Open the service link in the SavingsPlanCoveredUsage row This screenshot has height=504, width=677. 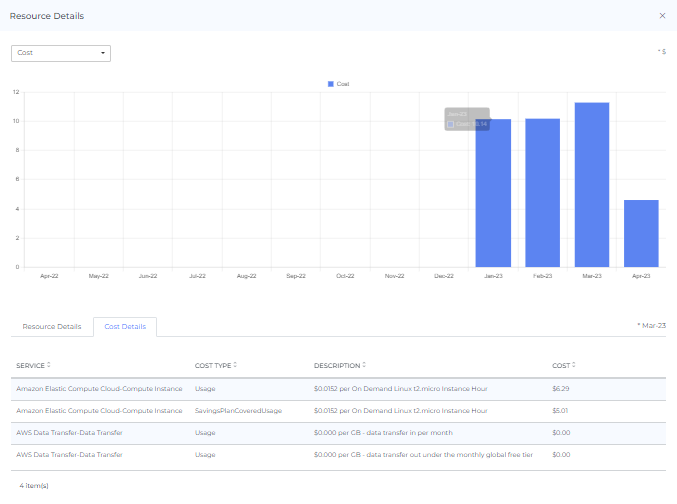coord(98,410)
